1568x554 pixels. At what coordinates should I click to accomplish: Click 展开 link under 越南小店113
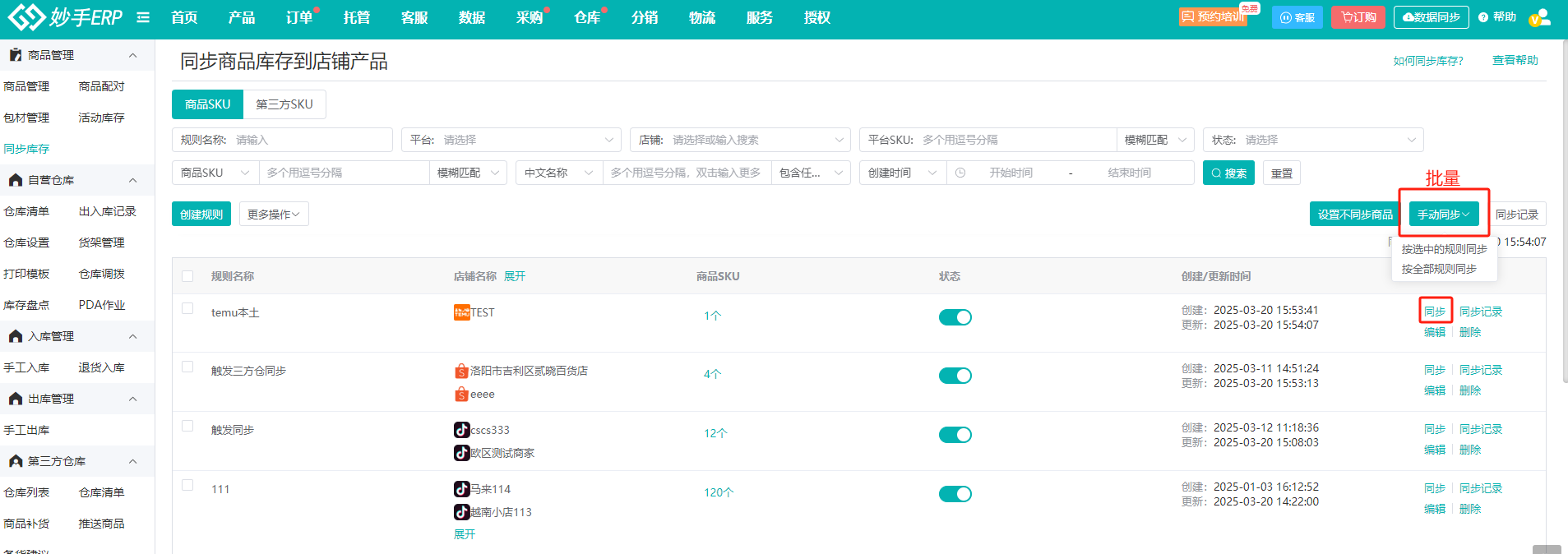[465, 534]
